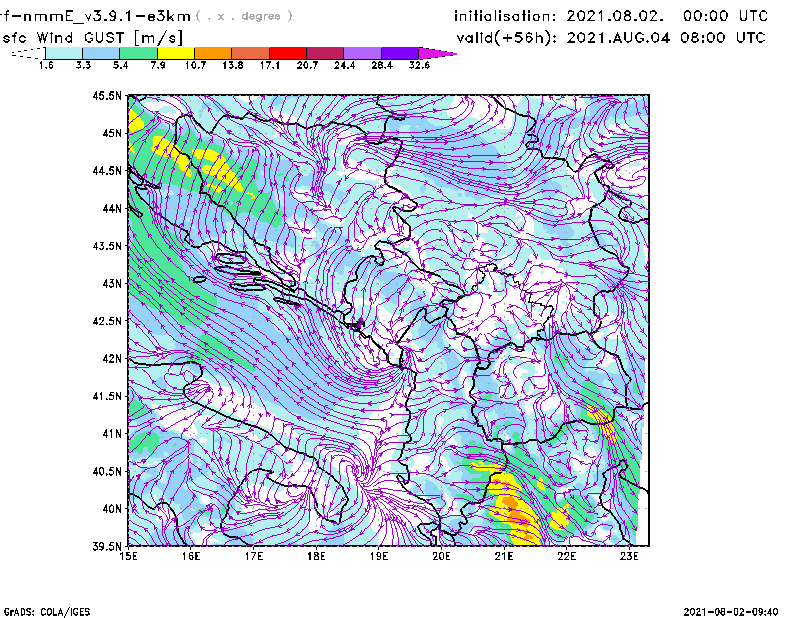Click the 'GrADS: COLA/IGES' credit text
This screenshot has width=800, height=618.
47,612
